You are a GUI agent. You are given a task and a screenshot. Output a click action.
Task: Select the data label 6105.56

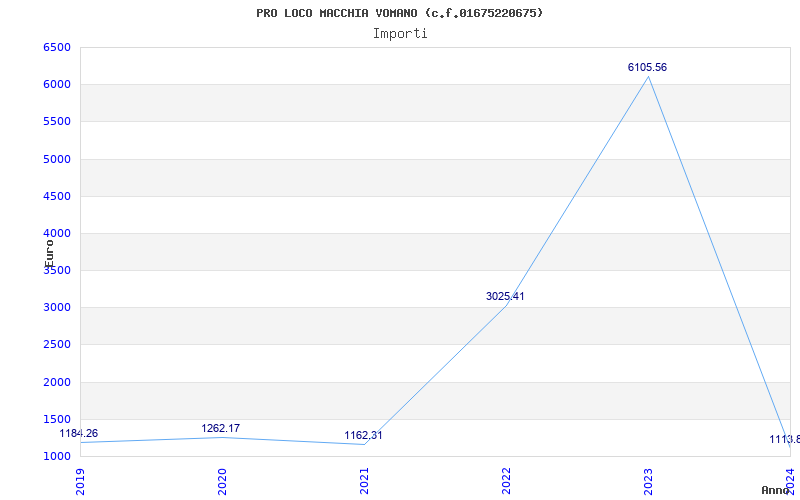tap(647, 67)
